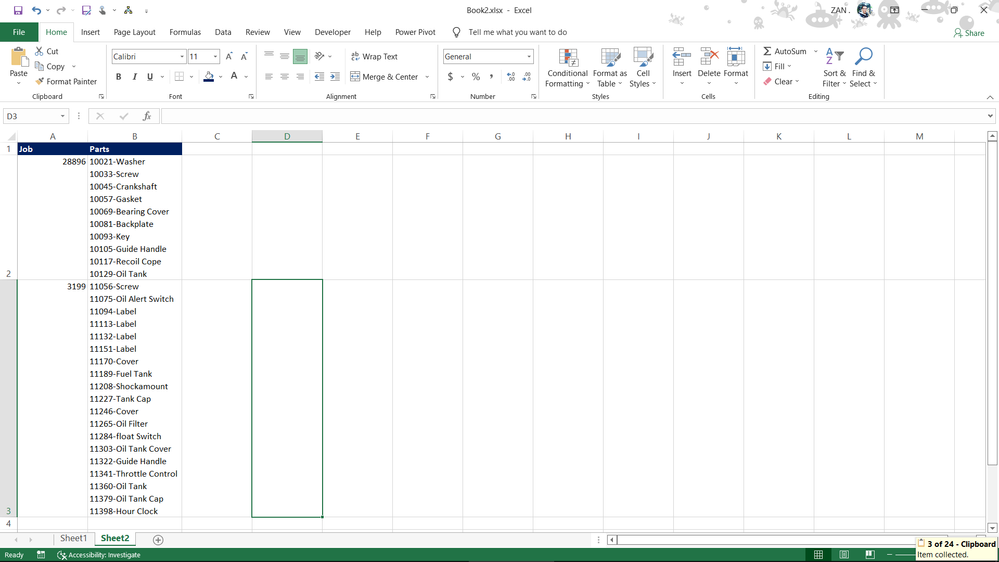Click the Orientation text angle icon
This screenshot has width=999, height=562.
[320, 56]
